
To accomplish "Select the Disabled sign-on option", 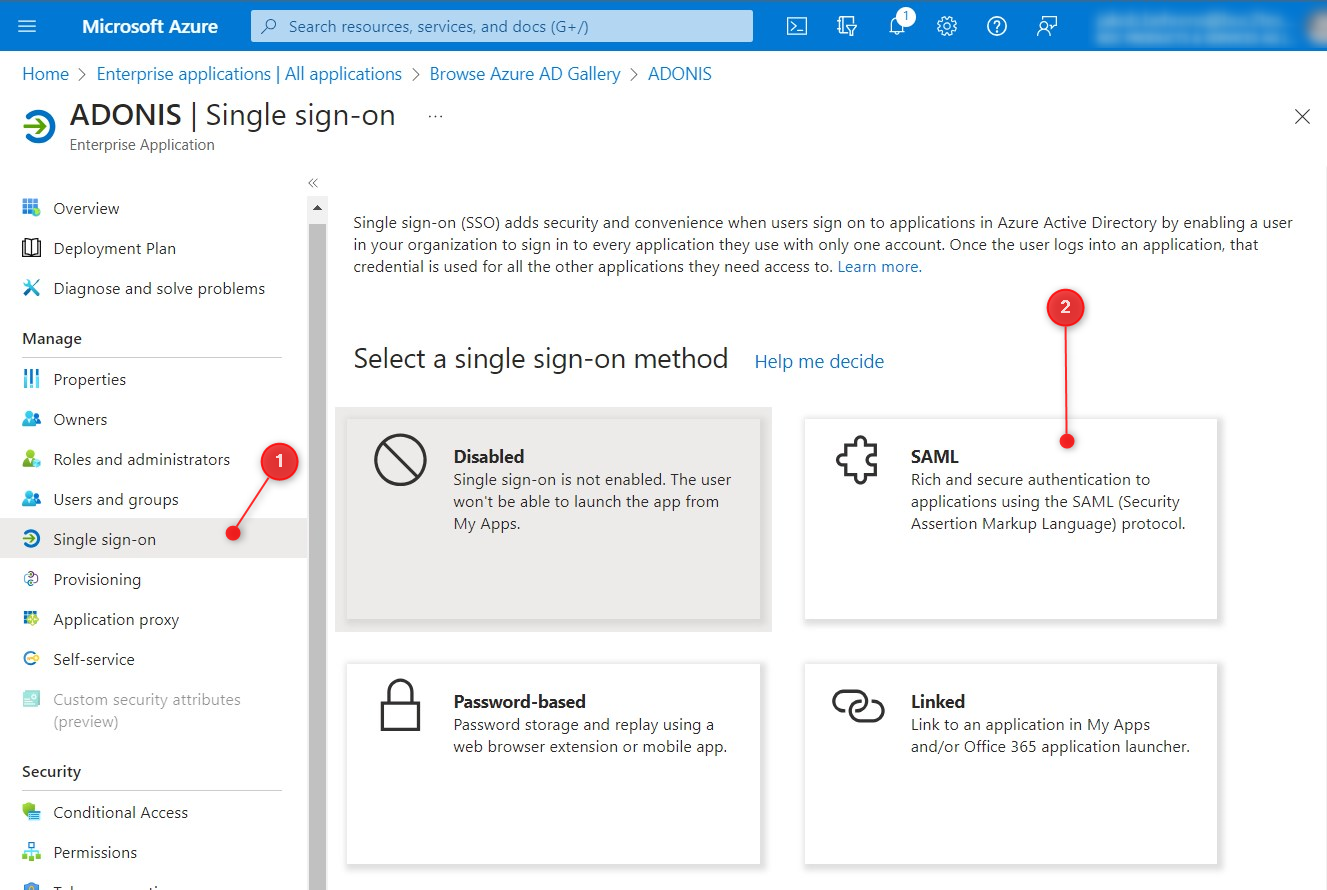I will [x=553, y=518].
